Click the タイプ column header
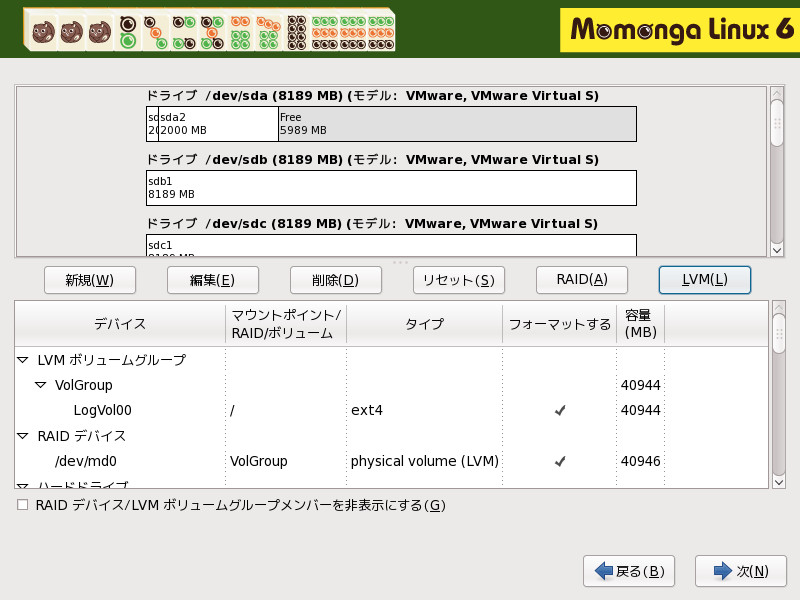The height and width of the screenshot is (600, 800). (424, 324)
